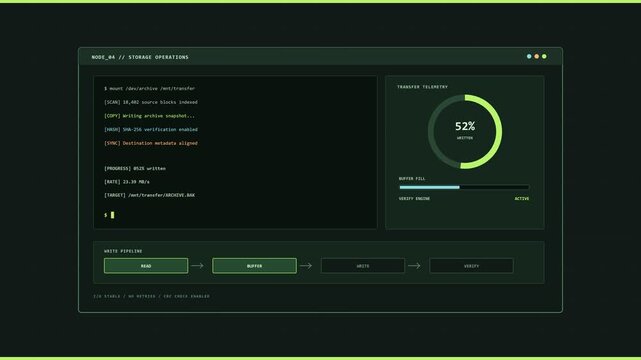641x360 pixels.
Task: Click the VERIFY ENGINE label
Action: pyautogui.click(x=414, y=199)
